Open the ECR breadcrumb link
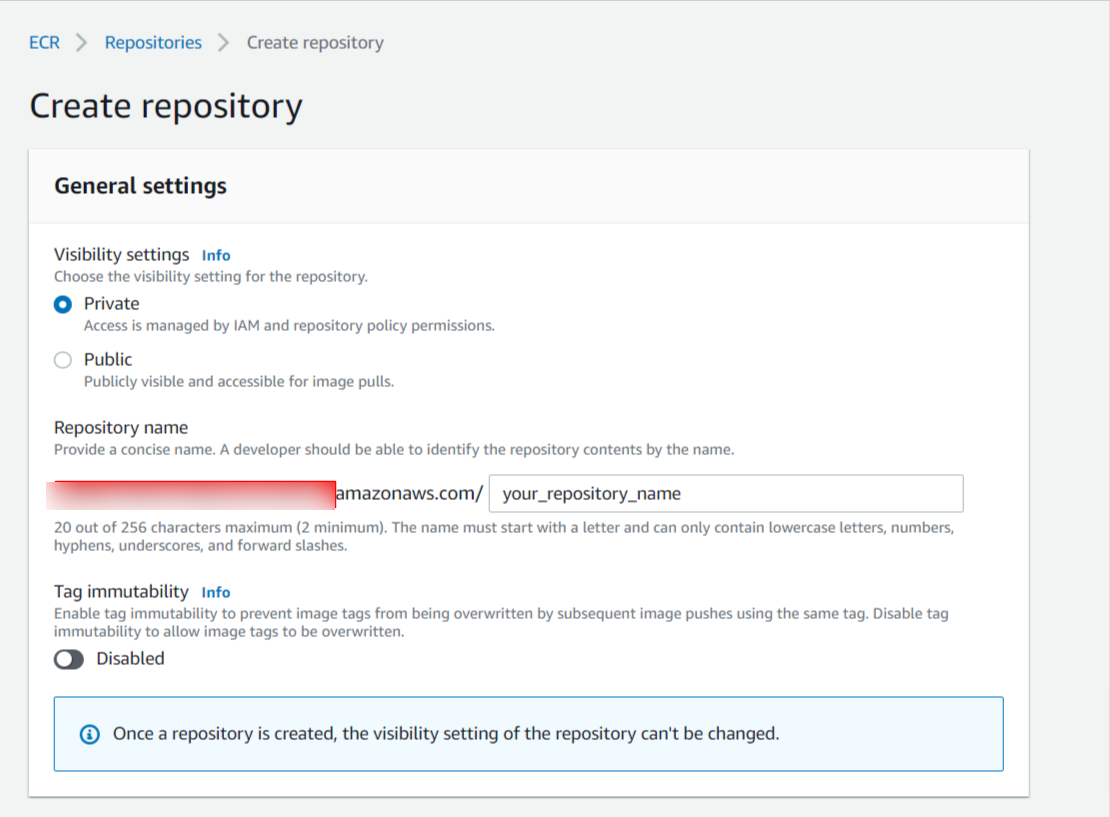Screen dimensions: 1110x817 tap(44, 42)
